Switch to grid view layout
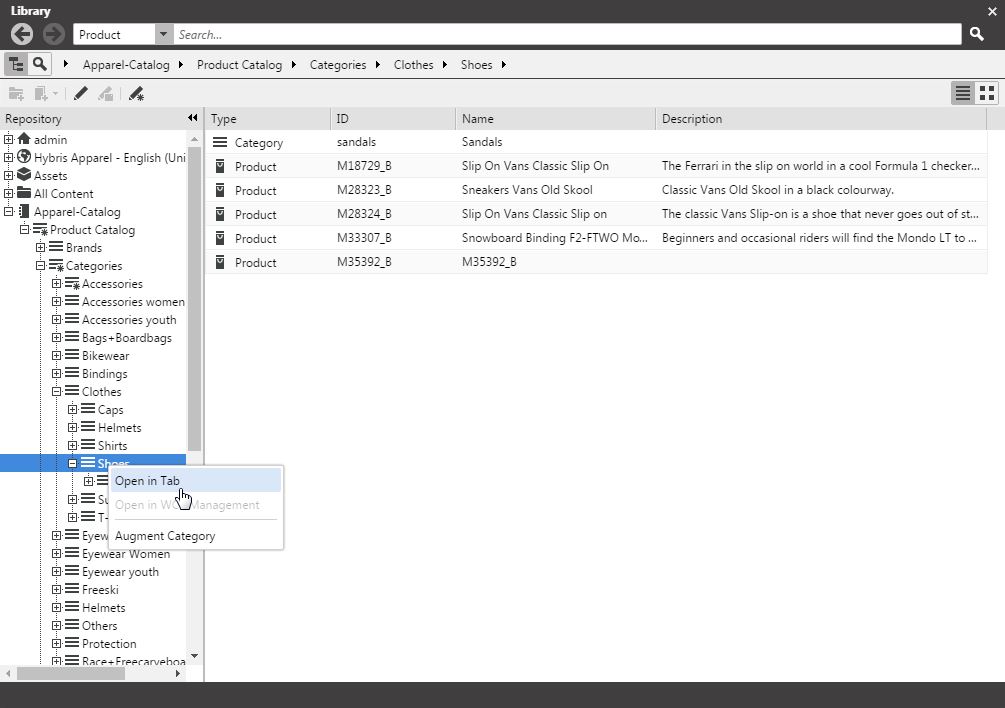The image size is (1005, 708). [x=987, y=92]
